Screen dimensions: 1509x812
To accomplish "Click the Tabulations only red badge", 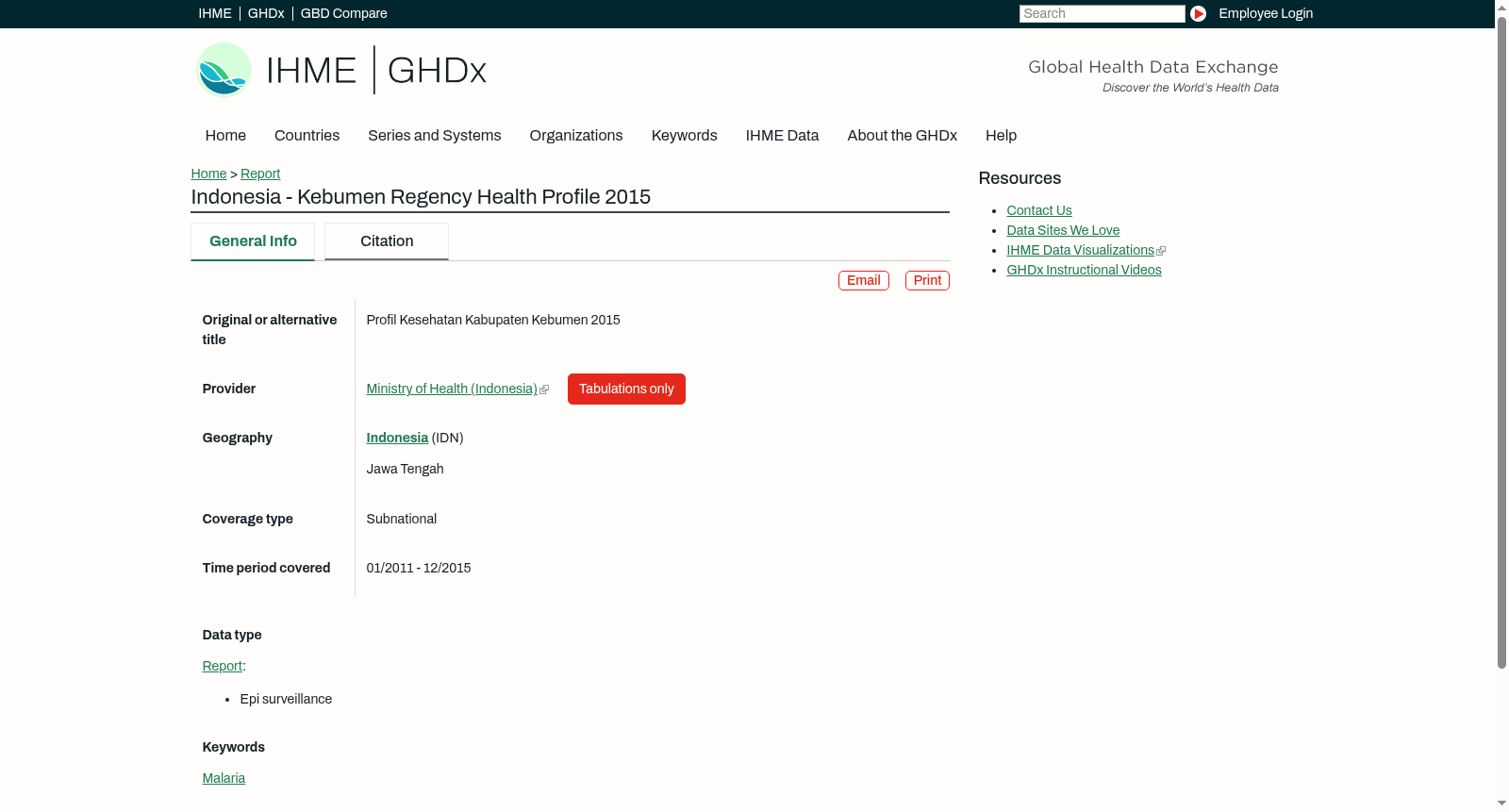I will [626, 389].
